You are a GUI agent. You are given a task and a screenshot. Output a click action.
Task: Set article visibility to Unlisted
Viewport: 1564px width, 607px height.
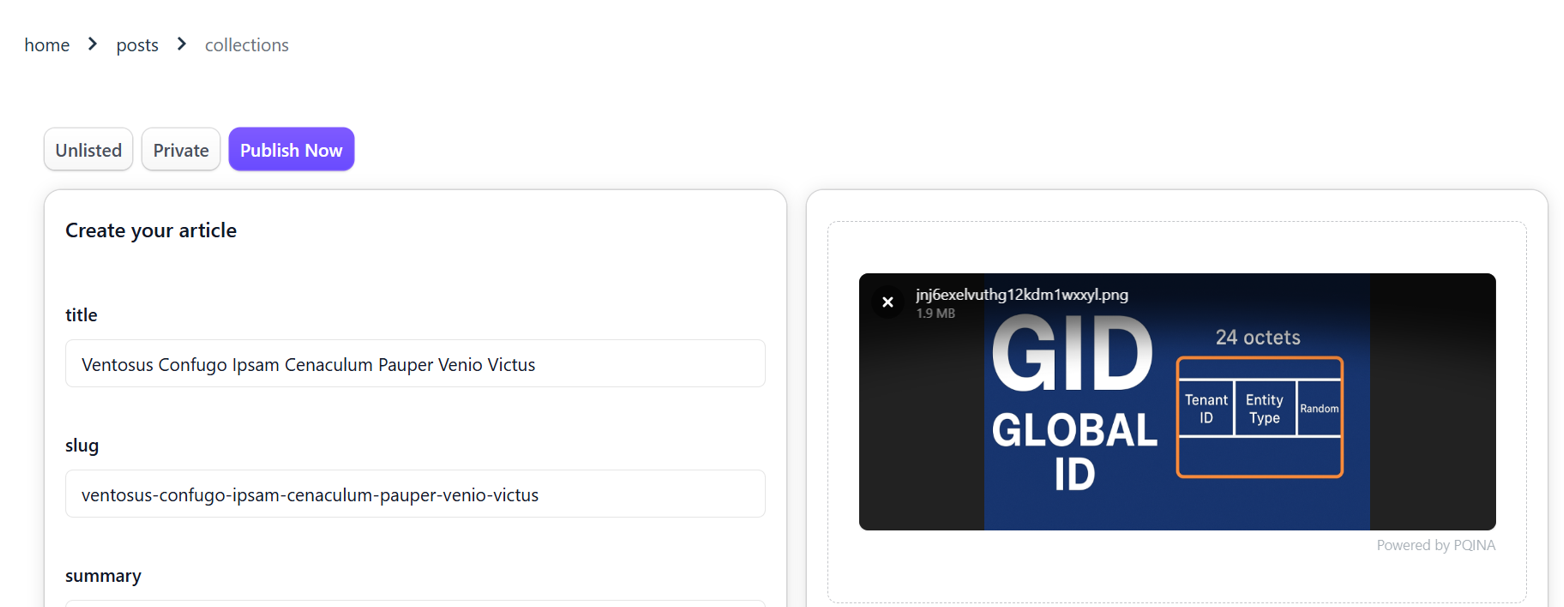[88, 150]
